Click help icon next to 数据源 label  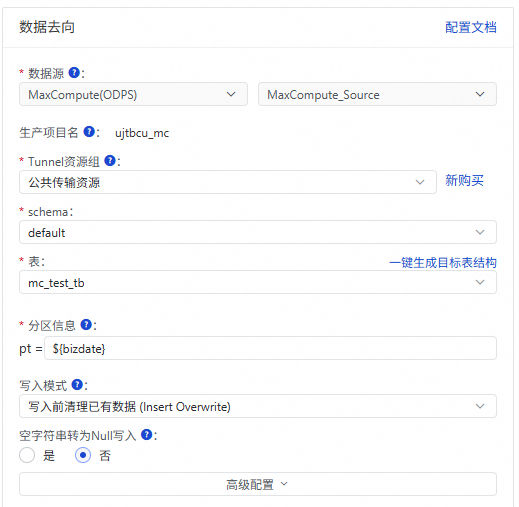[74, 72]
